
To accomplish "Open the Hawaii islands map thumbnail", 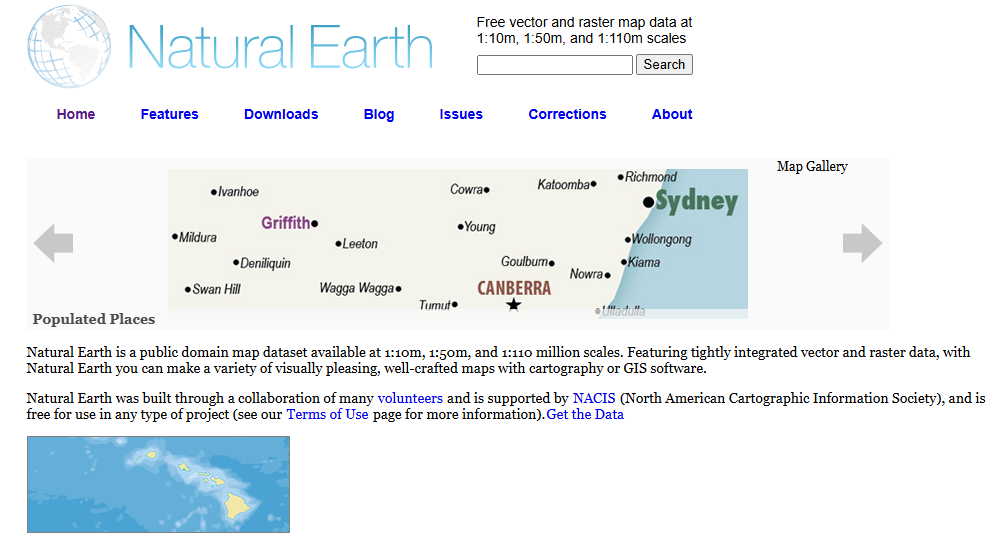I will click(x=158, y=484).
